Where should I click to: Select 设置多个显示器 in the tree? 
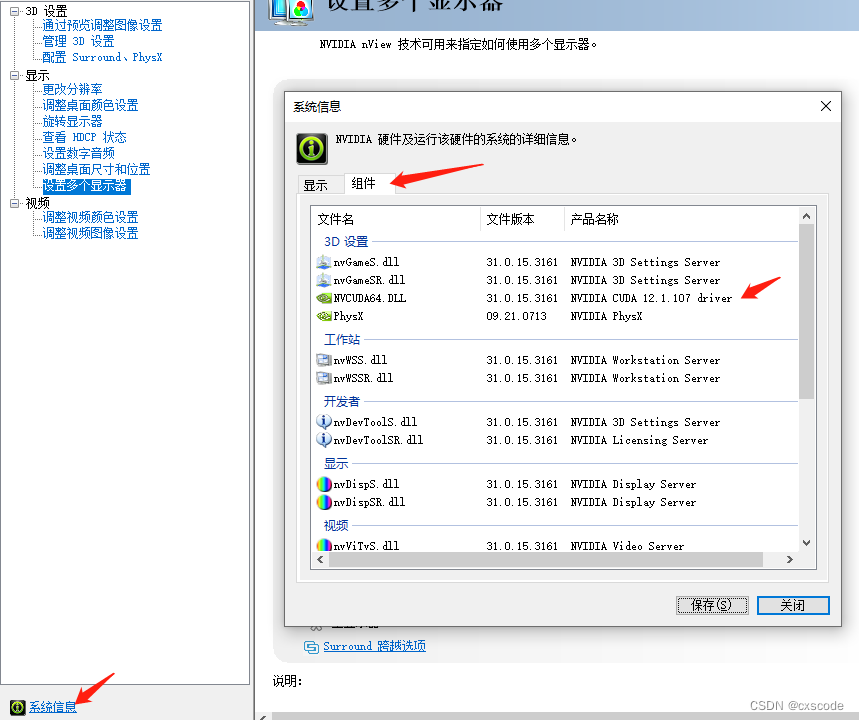coord(85,186)
